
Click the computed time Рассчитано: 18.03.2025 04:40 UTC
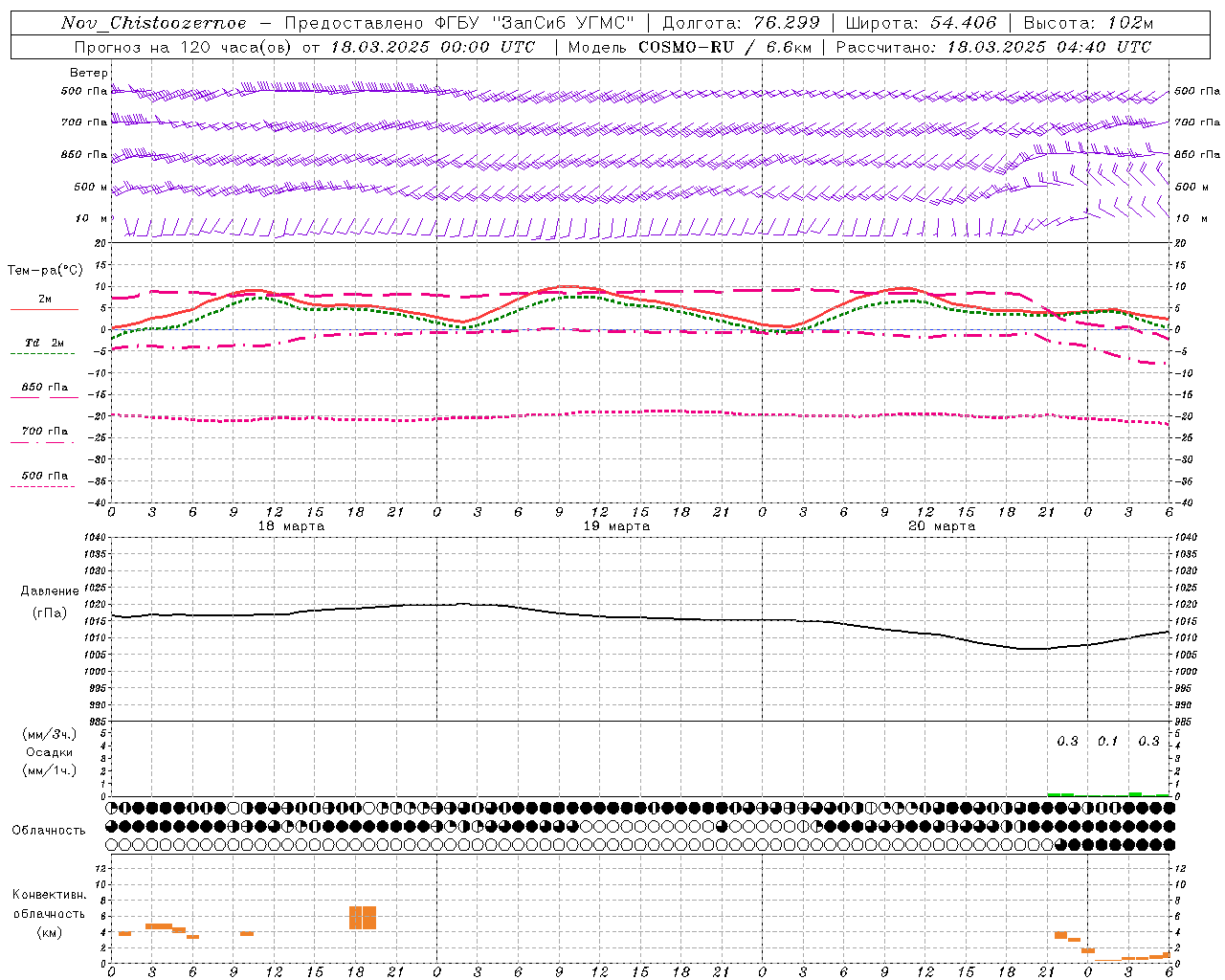pyautogui.click(x=993, y=47)
